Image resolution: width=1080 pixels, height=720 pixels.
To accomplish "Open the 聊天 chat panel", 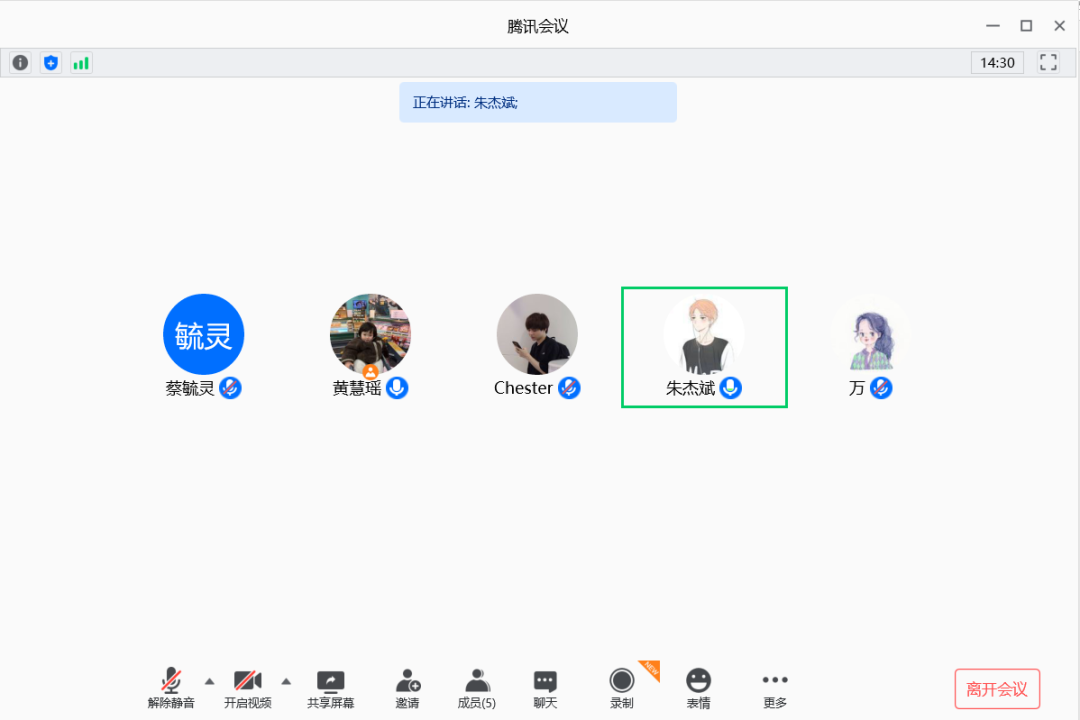I will (545, 688).
